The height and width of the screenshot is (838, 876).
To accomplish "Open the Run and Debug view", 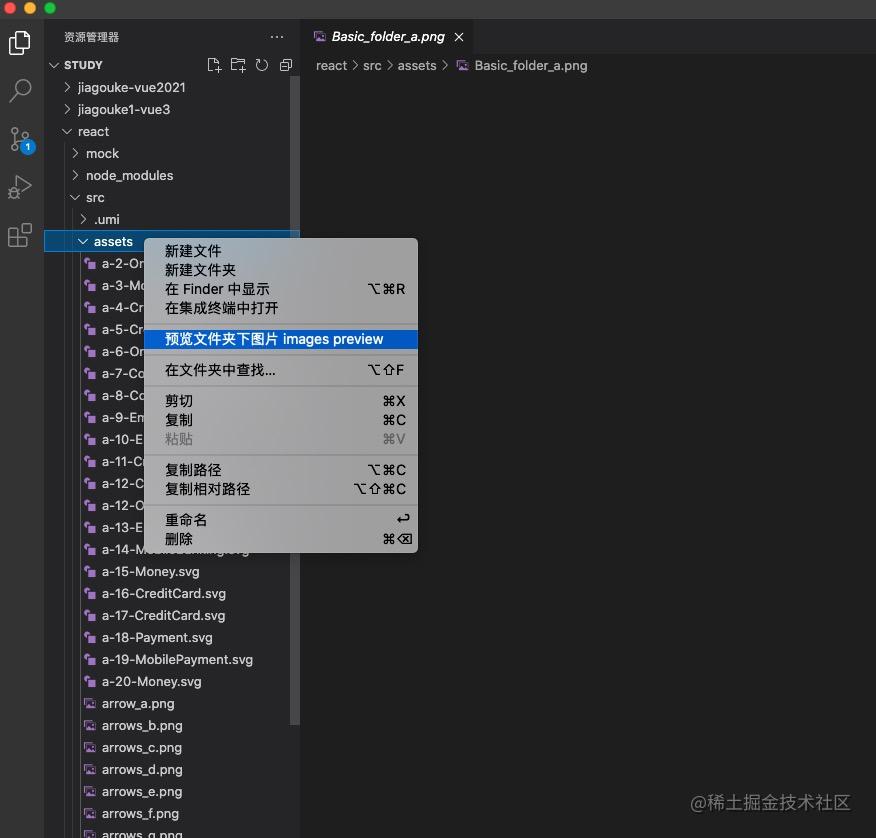I will (20, 187).
